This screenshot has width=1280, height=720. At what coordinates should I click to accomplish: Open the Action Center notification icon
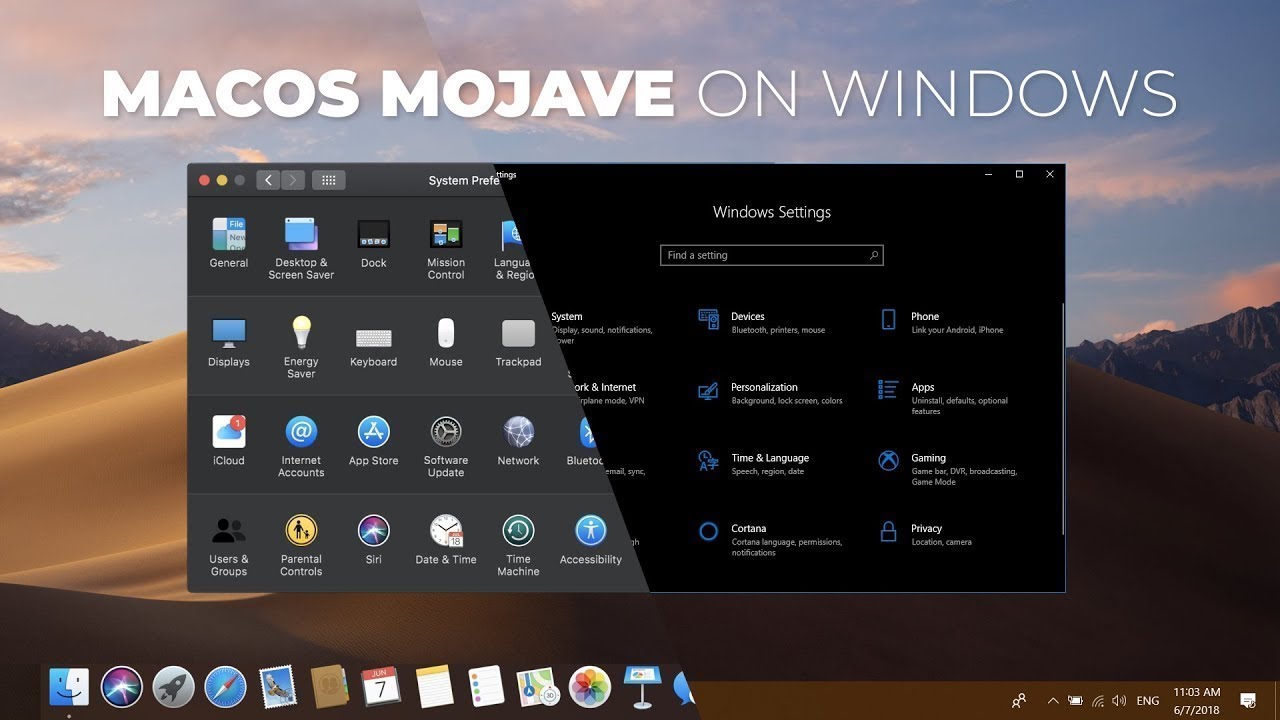pos(1248,700)
